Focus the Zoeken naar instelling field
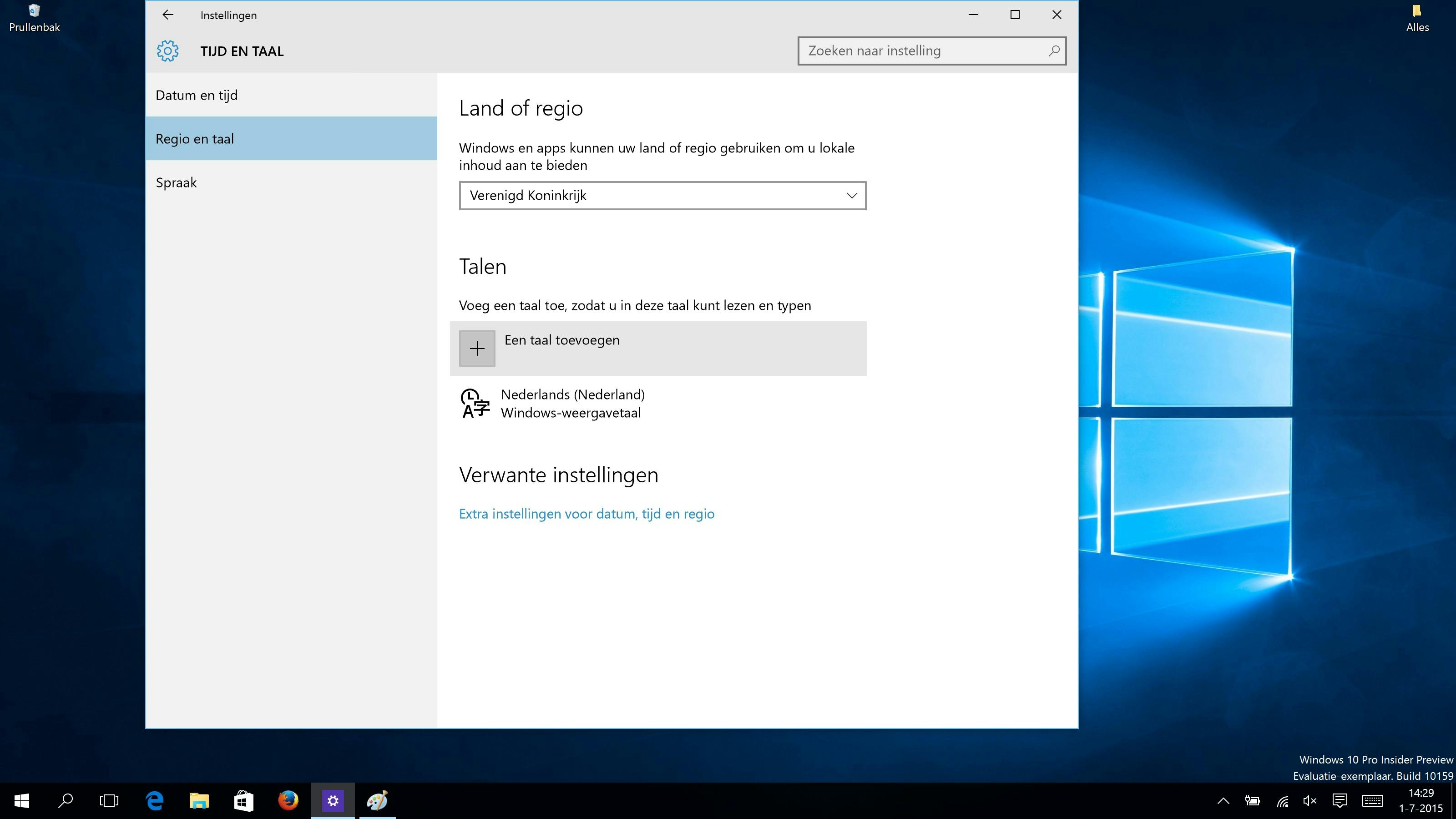The height and width of the screenshot is (819, 1456). pos(924,51)
